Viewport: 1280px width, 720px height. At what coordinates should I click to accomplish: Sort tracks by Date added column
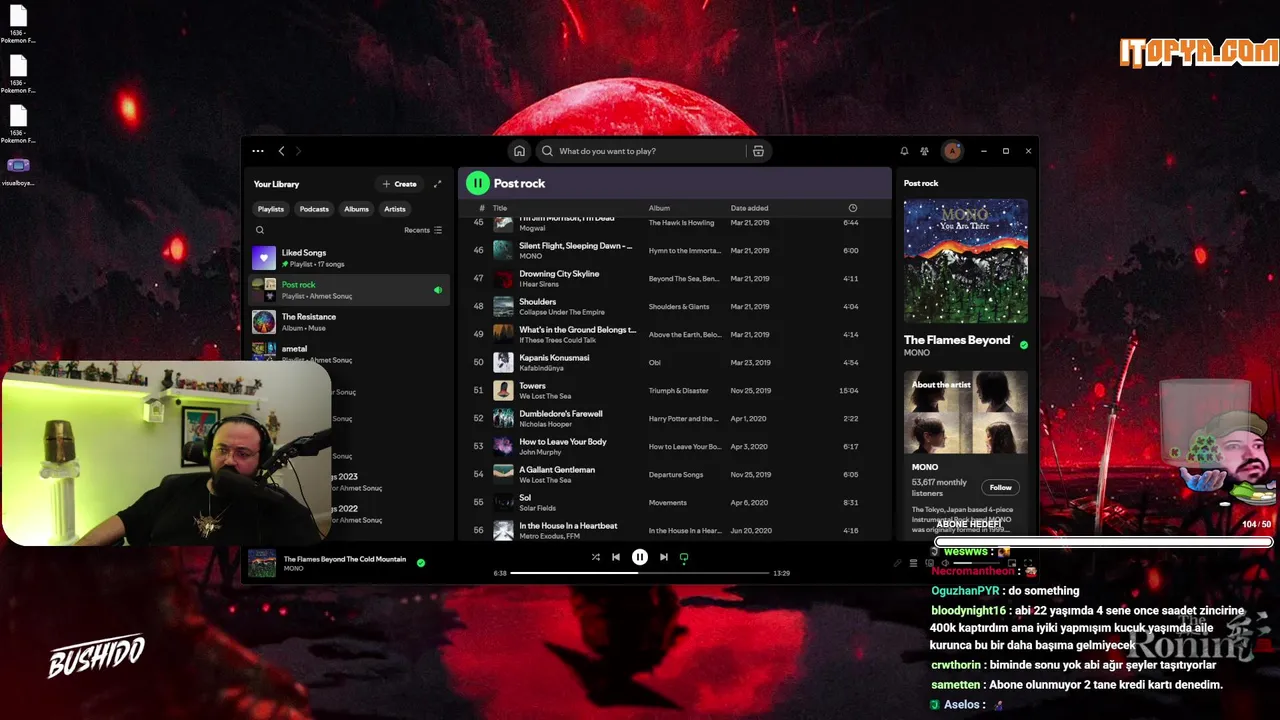(x=749, y=208)
